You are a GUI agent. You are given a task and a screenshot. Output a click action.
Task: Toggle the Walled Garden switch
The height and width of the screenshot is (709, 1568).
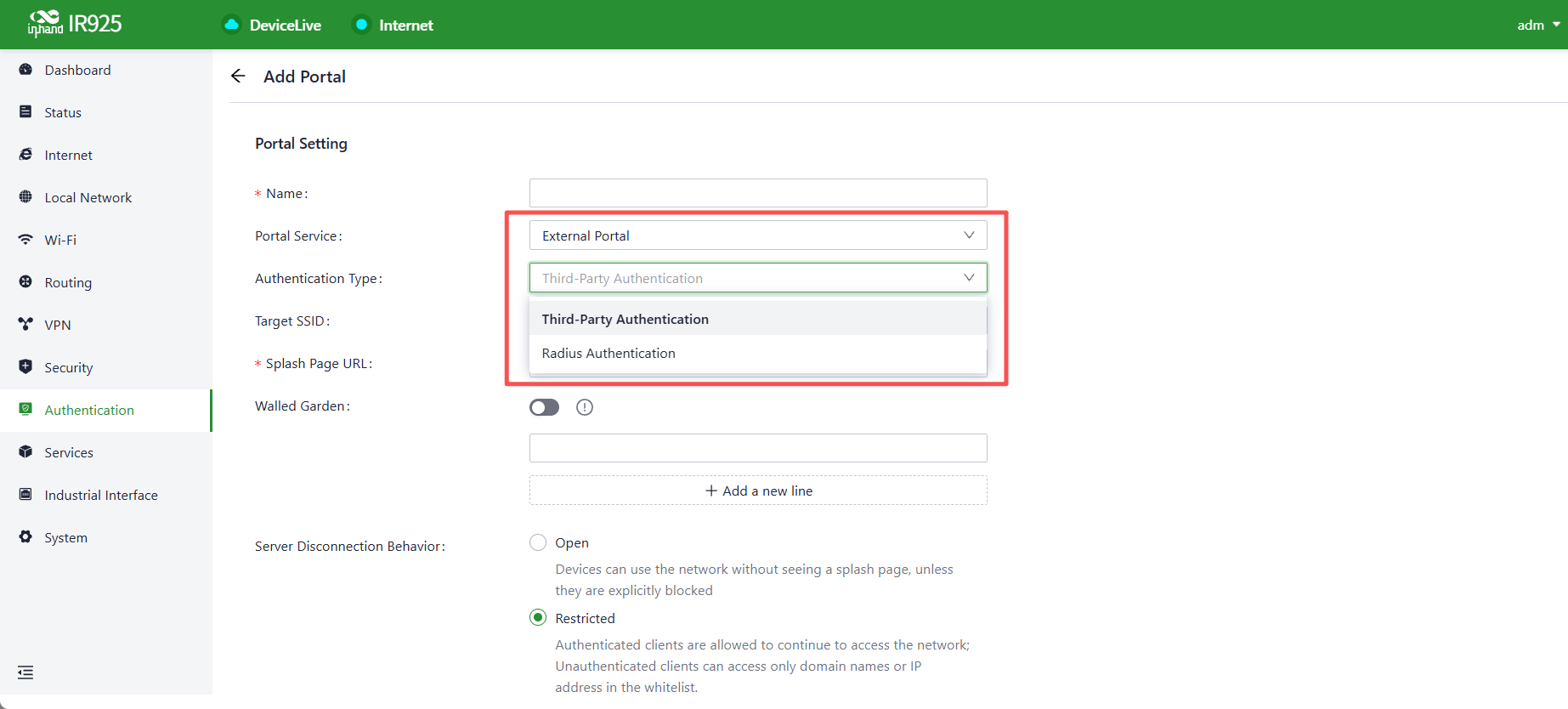545,407
